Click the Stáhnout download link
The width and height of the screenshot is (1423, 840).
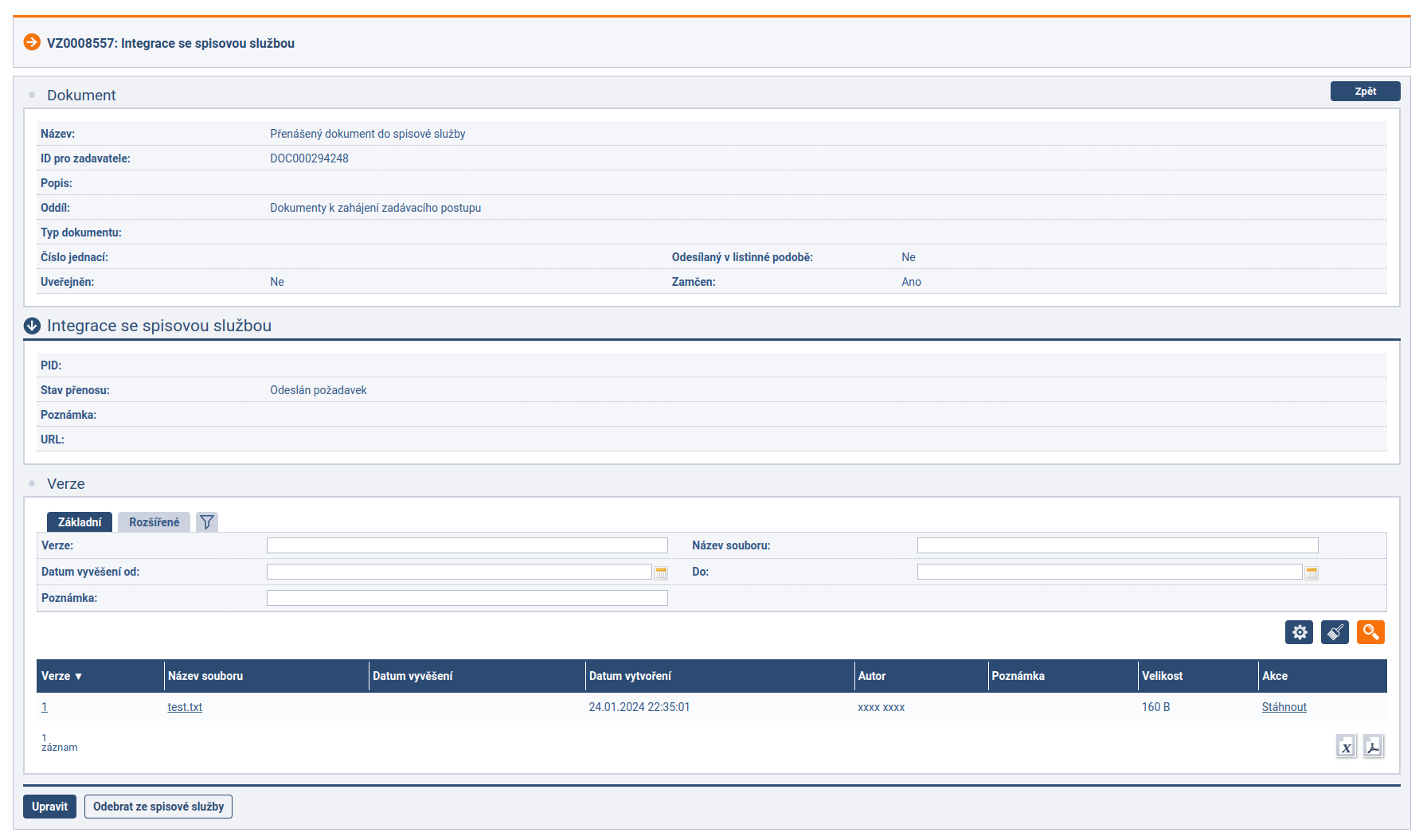[1284, 707]
